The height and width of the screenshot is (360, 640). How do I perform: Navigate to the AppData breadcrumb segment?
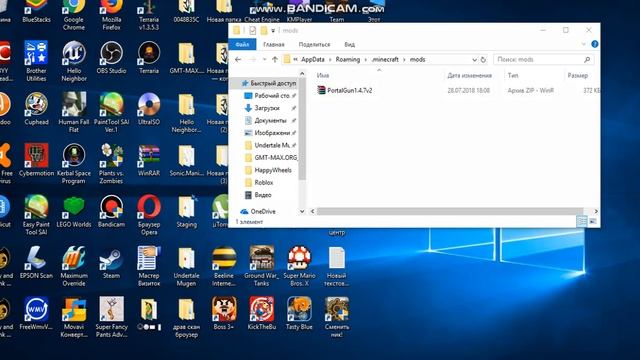coord(313,60)
